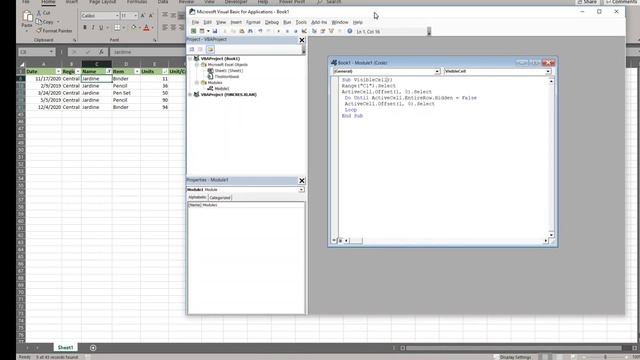Click the Reset stop icon in VBA toolbar
Viewport: 640px width, 360px height.
click(x=296, y=31)
